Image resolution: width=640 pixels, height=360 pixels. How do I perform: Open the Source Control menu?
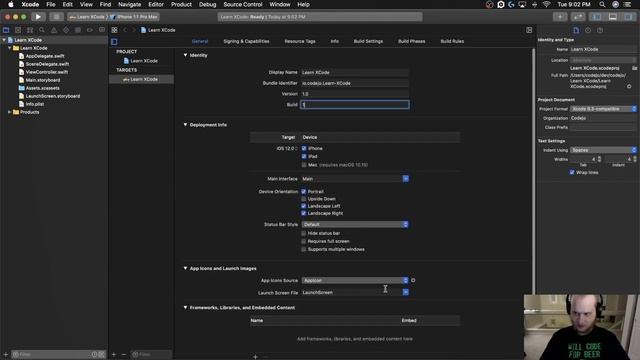243,4
